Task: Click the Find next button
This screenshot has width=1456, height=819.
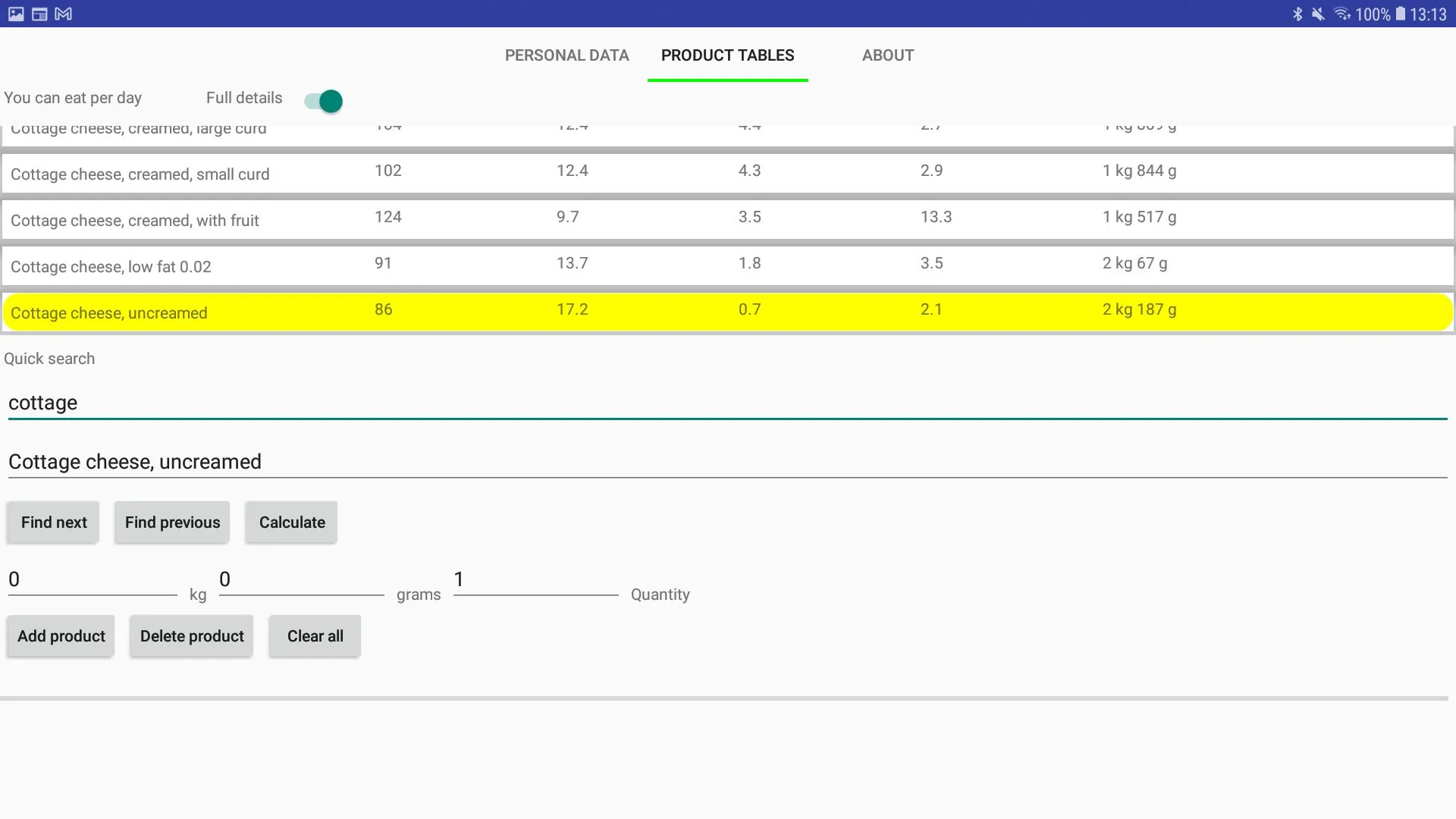Action: tap(54, 522)
